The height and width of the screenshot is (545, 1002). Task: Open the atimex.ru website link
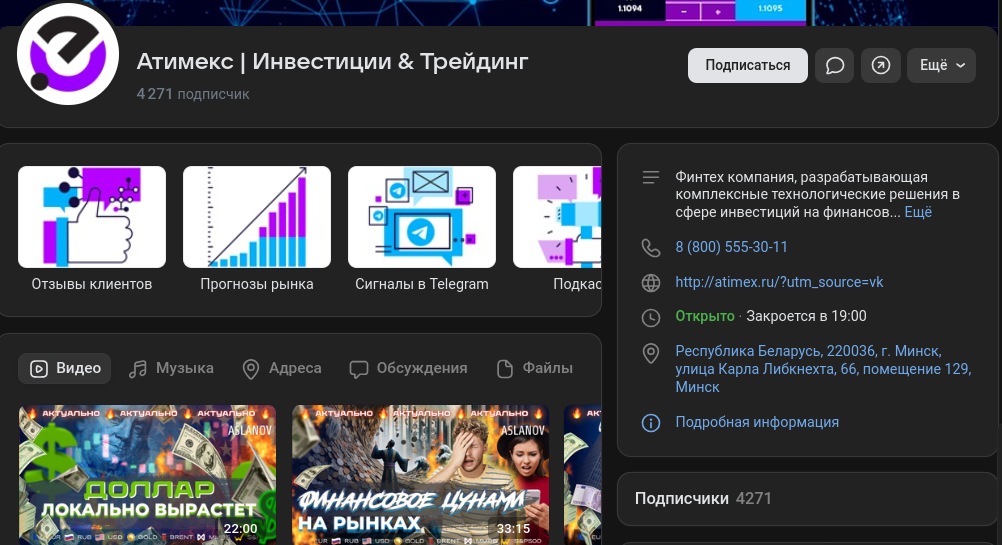(x=780, y=282)
